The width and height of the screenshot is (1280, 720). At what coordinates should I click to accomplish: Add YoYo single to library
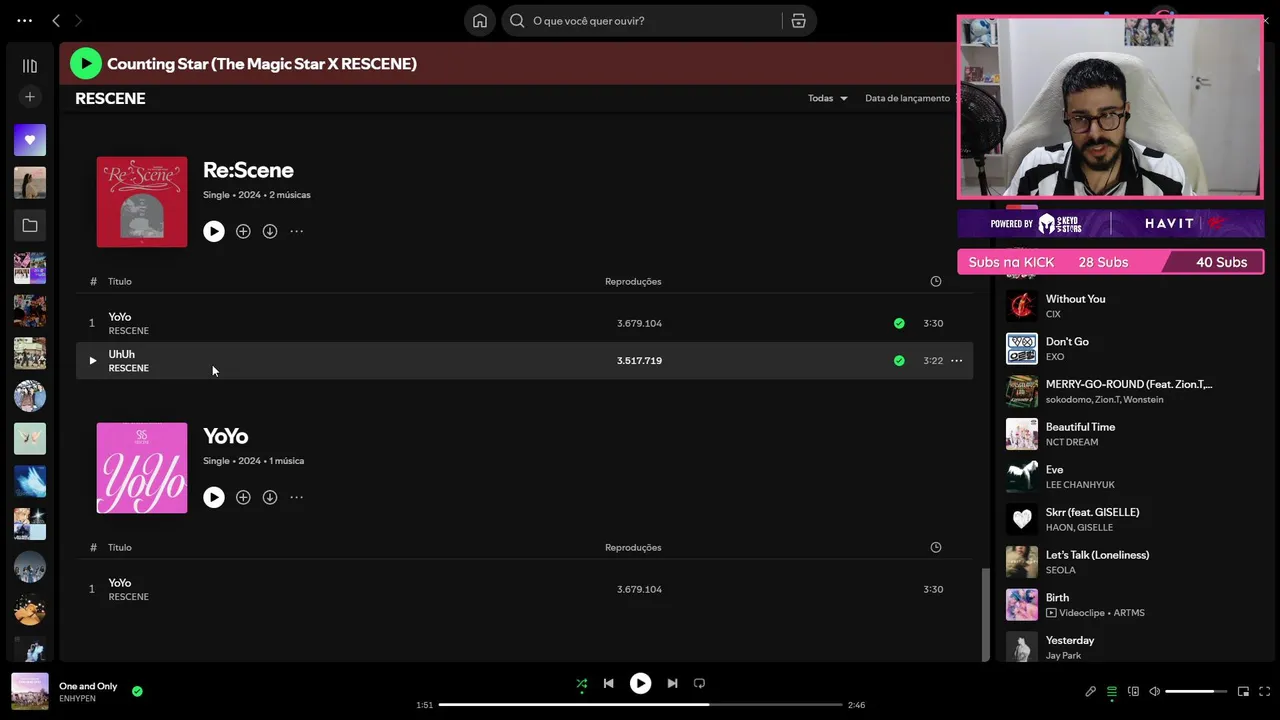243,497
